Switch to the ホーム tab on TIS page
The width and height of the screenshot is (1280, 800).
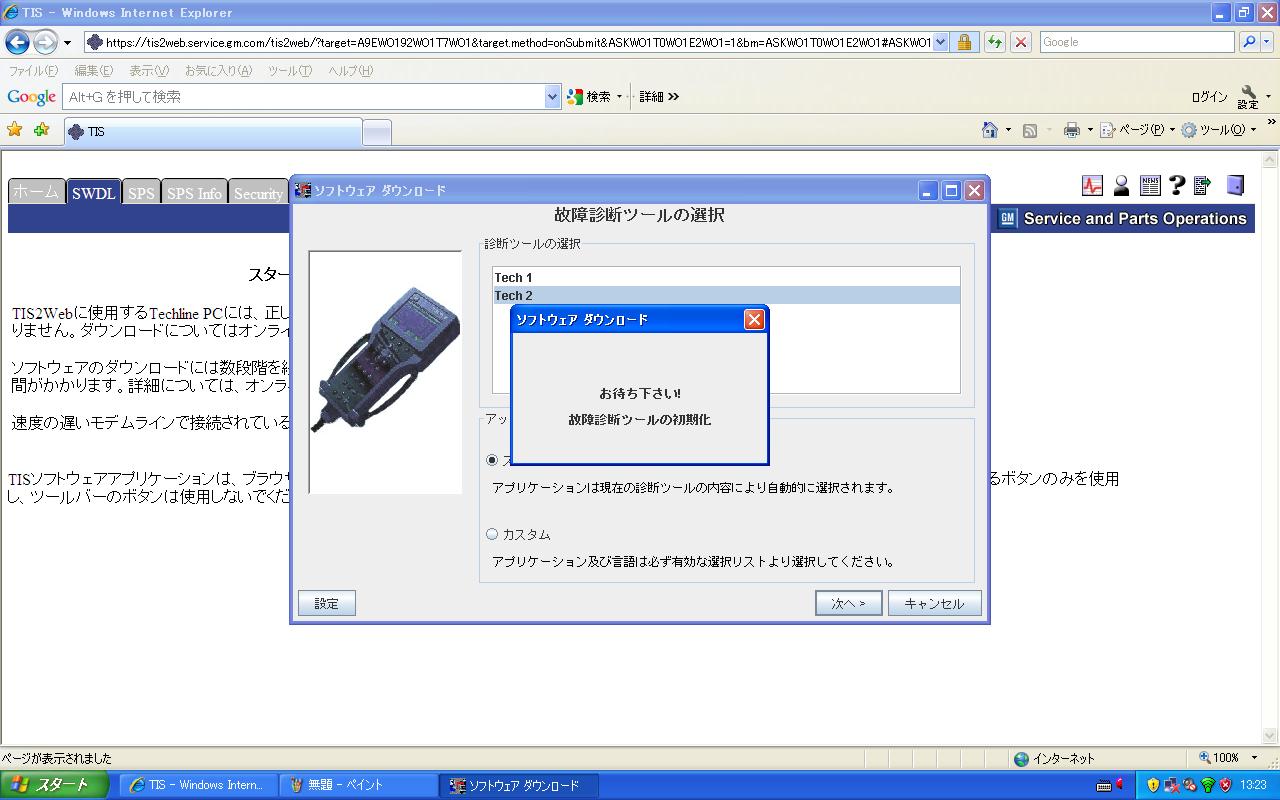(36, 192)
